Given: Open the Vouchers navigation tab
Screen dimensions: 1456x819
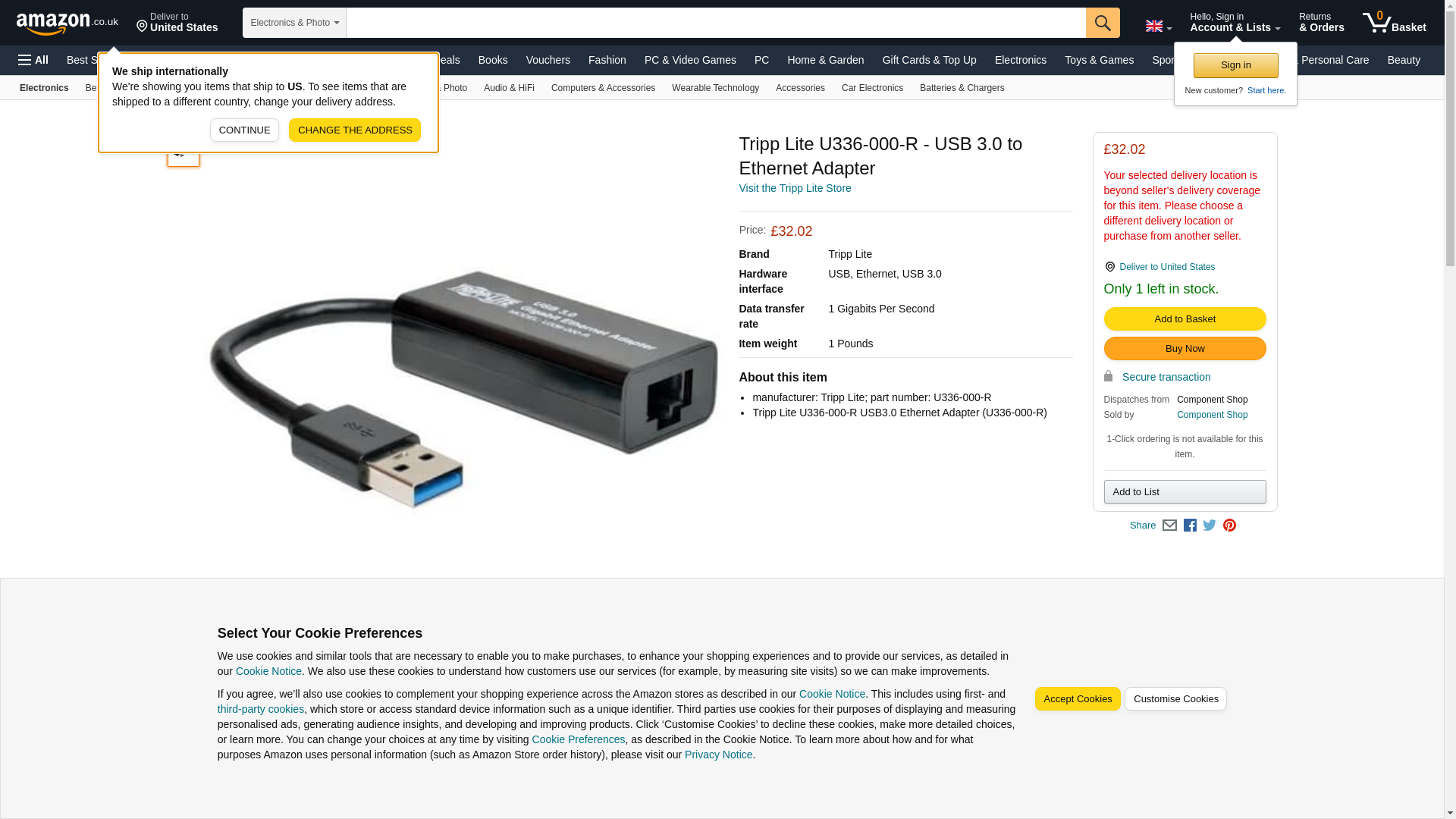Looking at the screenshot, I should click(x=548, y=60).
